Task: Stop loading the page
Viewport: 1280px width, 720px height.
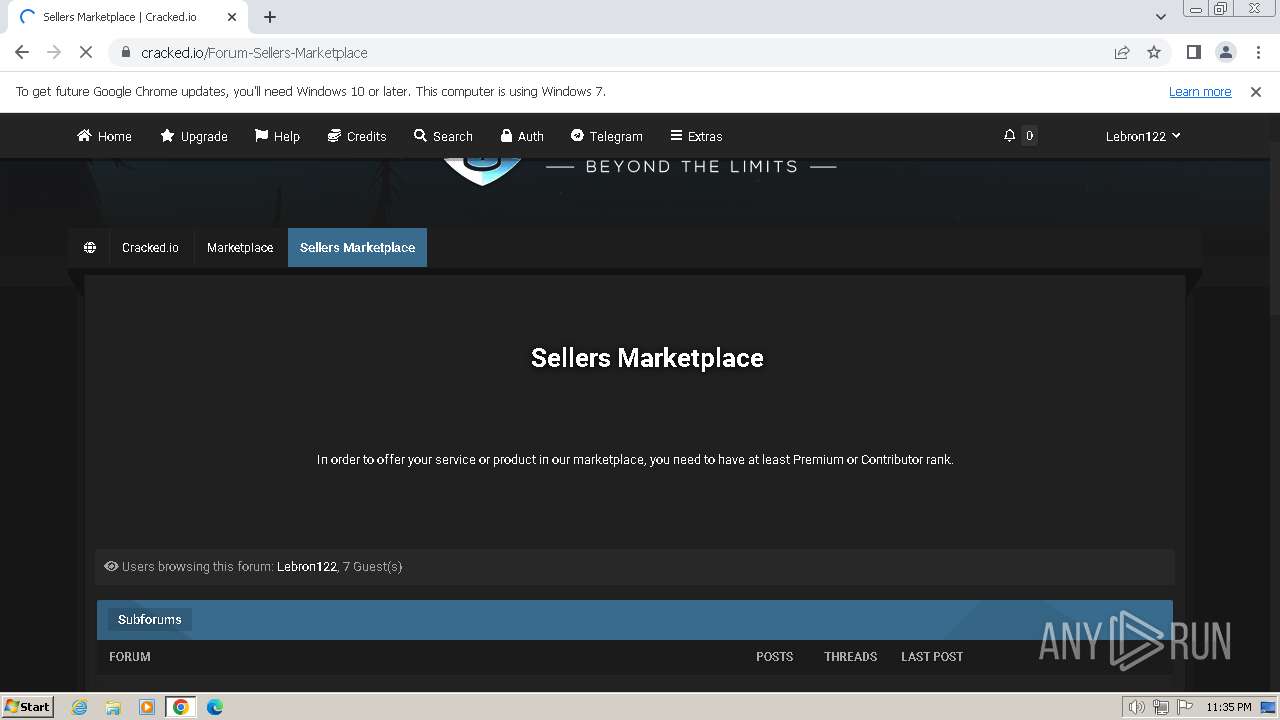Action: pyautogui.click(x=86, y=52)
